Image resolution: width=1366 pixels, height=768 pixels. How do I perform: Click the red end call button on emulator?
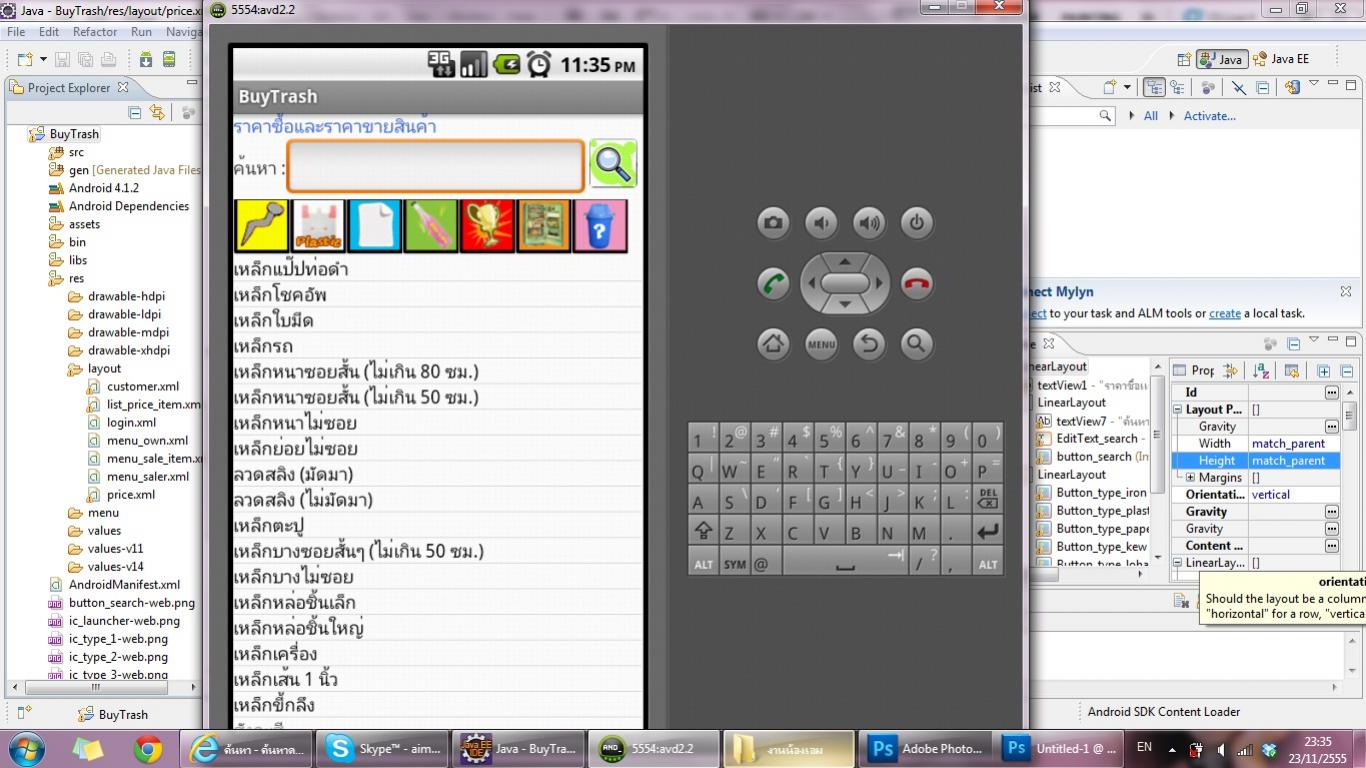point(917,284)
